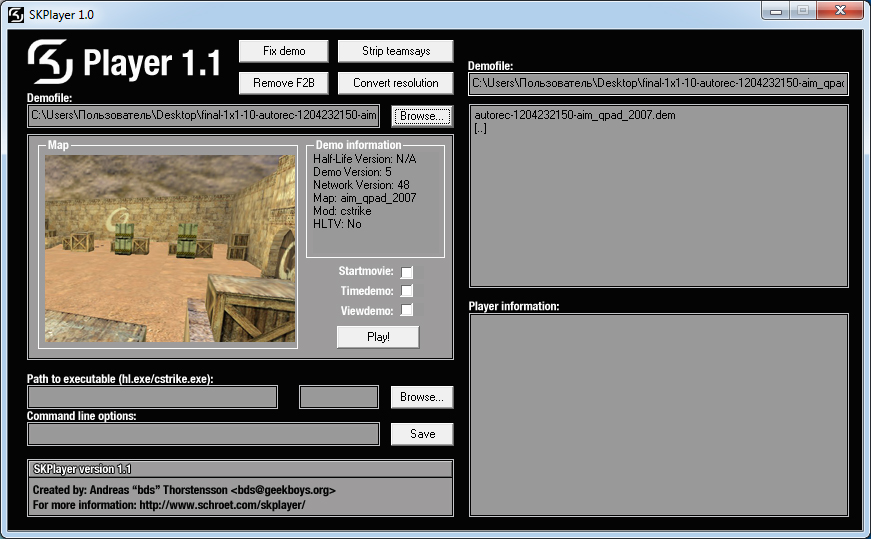Select the [..] parent directory entry

click(x=480, y=128)
